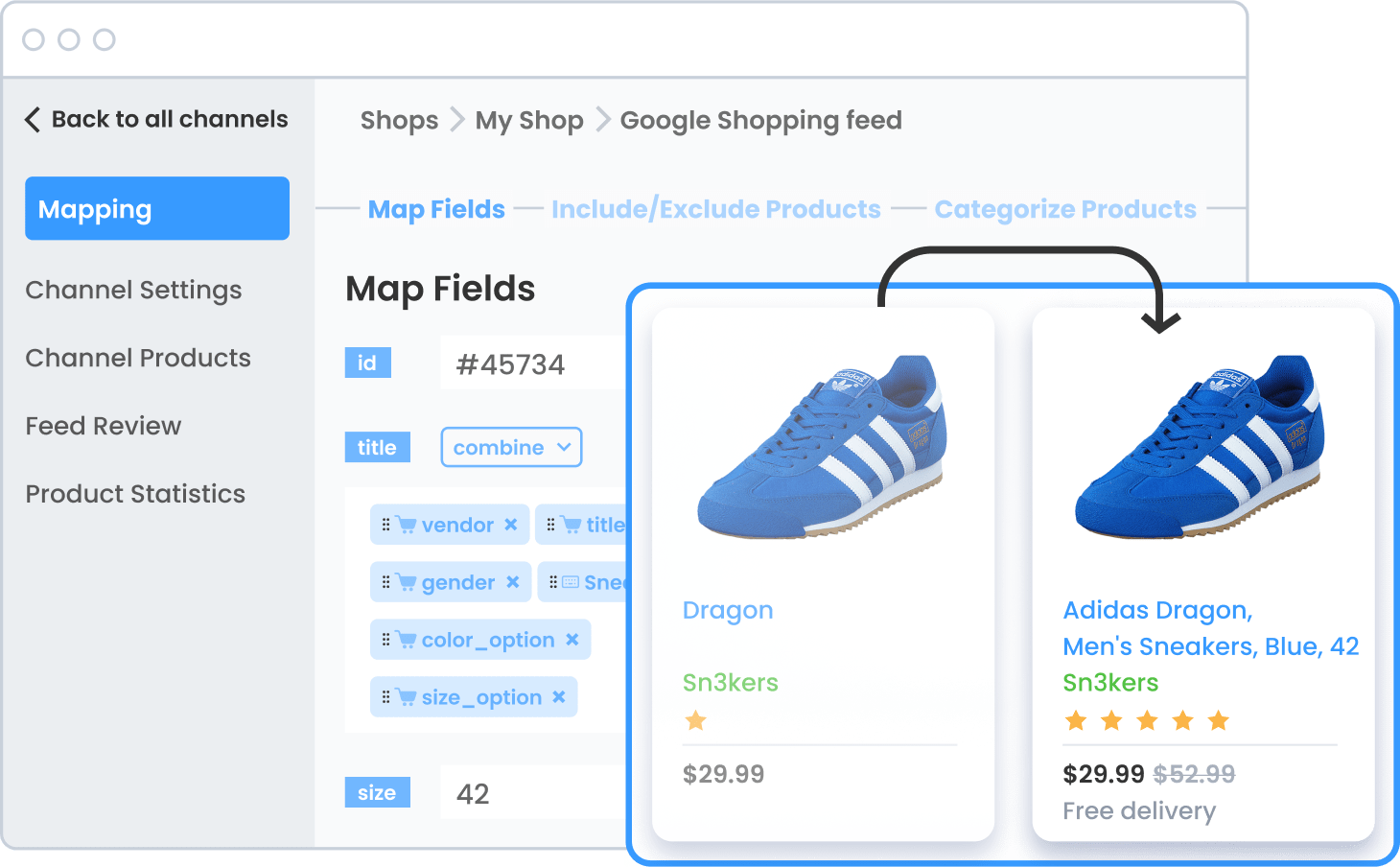Click the cart icon on the size_option tag
Screen dimensions: 1400x867
click(x=407, y=696)
